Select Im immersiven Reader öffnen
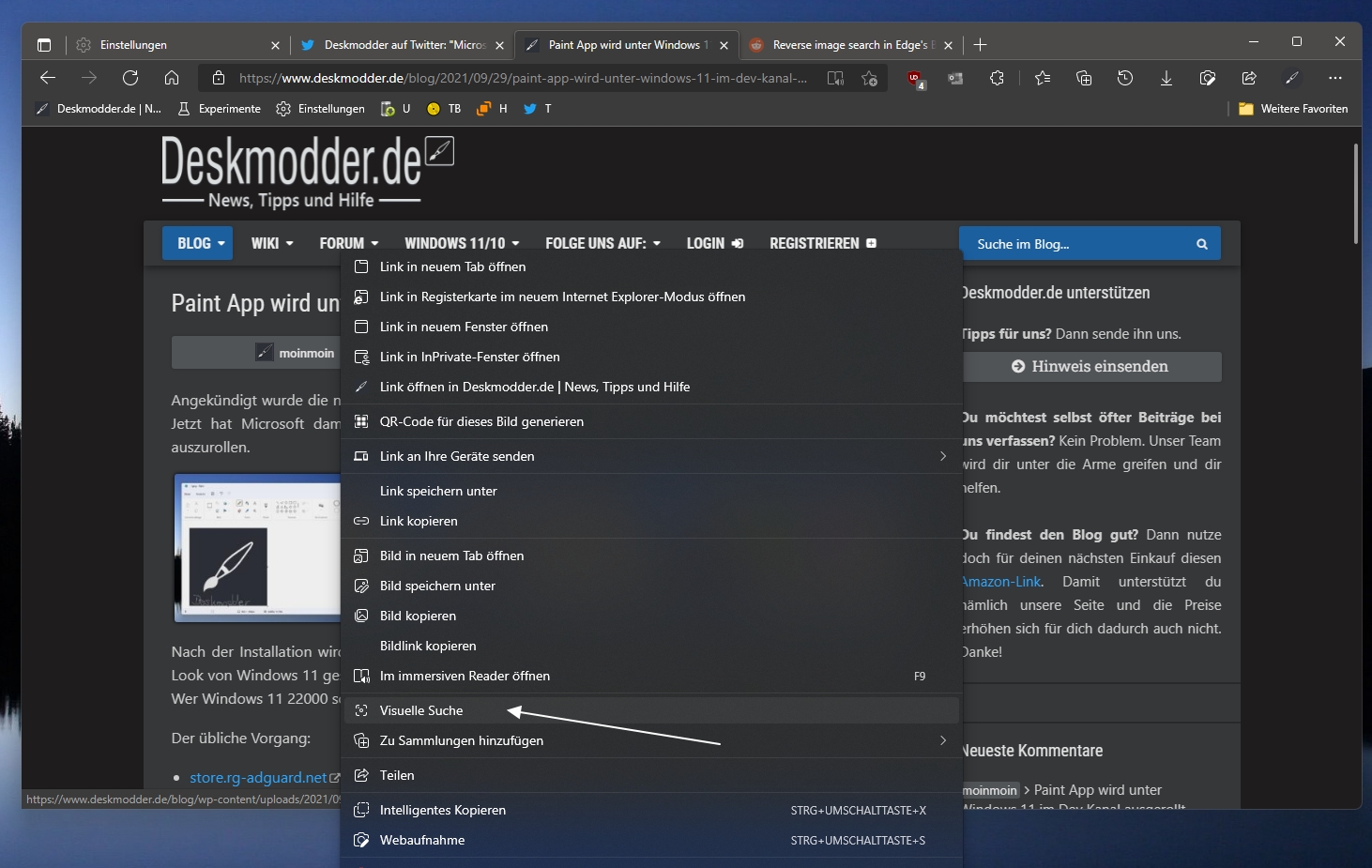Screen dimensions: 1372x868 651,676
